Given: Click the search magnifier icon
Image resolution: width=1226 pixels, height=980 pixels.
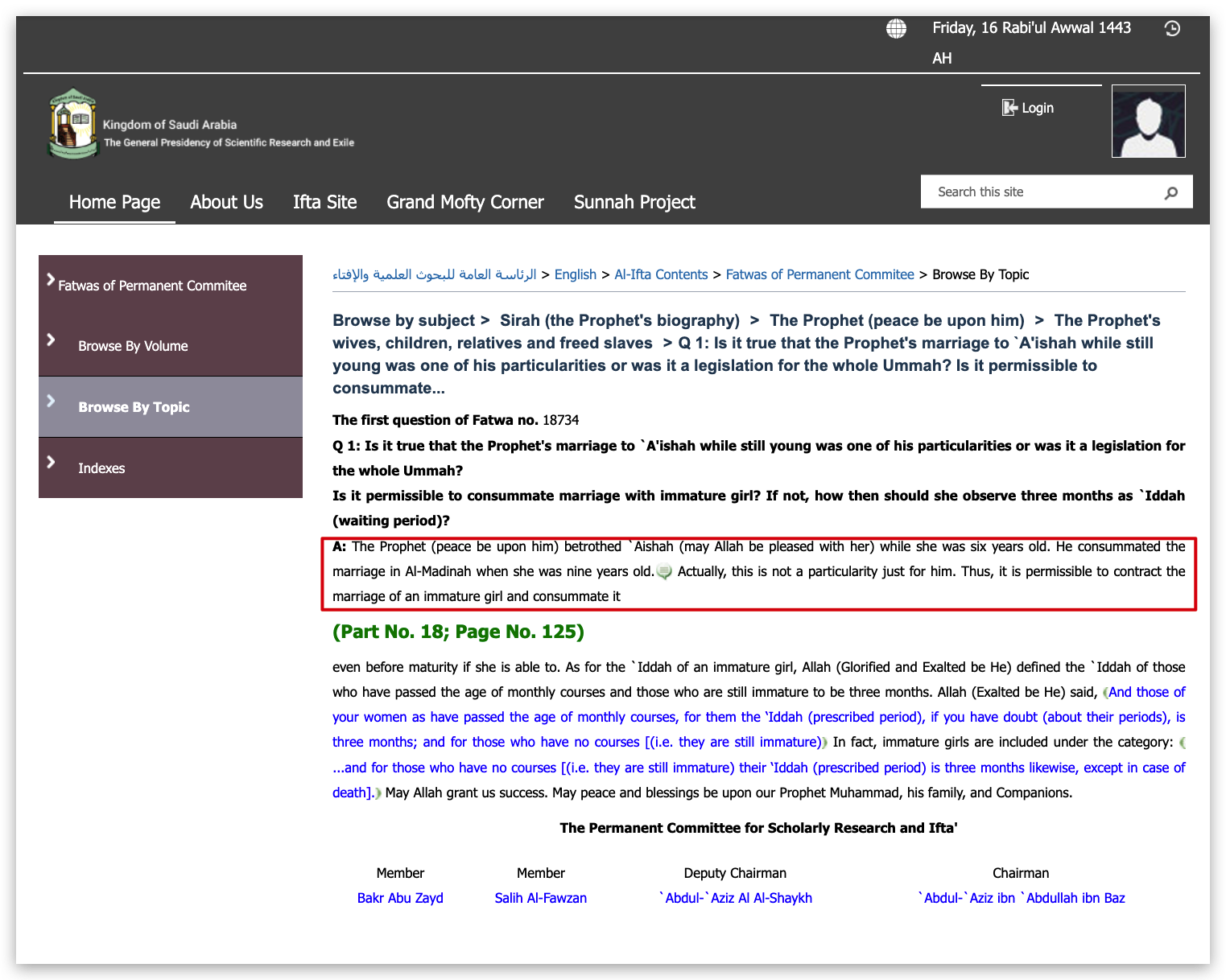Looking at the screenshot, I should [x=1170, y=192].
